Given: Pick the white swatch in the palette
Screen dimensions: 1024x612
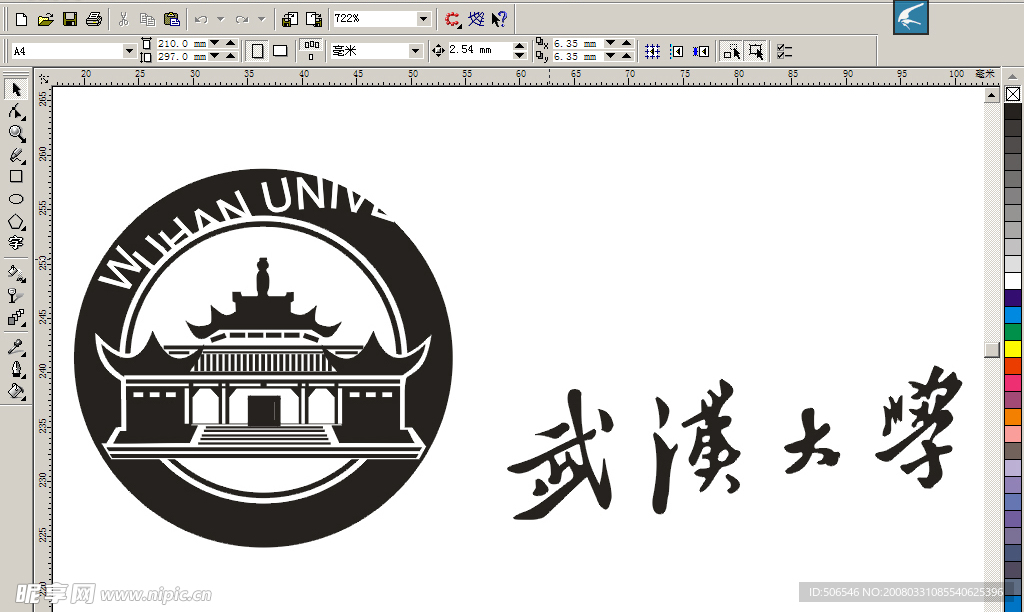Looking at the screenshot, I should (1013, 281).
